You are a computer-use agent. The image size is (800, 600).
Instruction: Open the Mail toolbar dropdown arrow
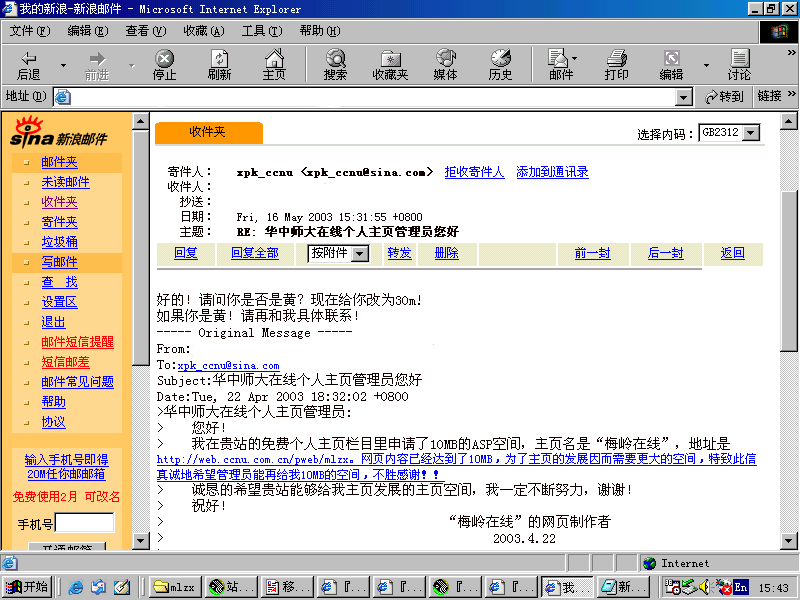[x=575, y=58]
